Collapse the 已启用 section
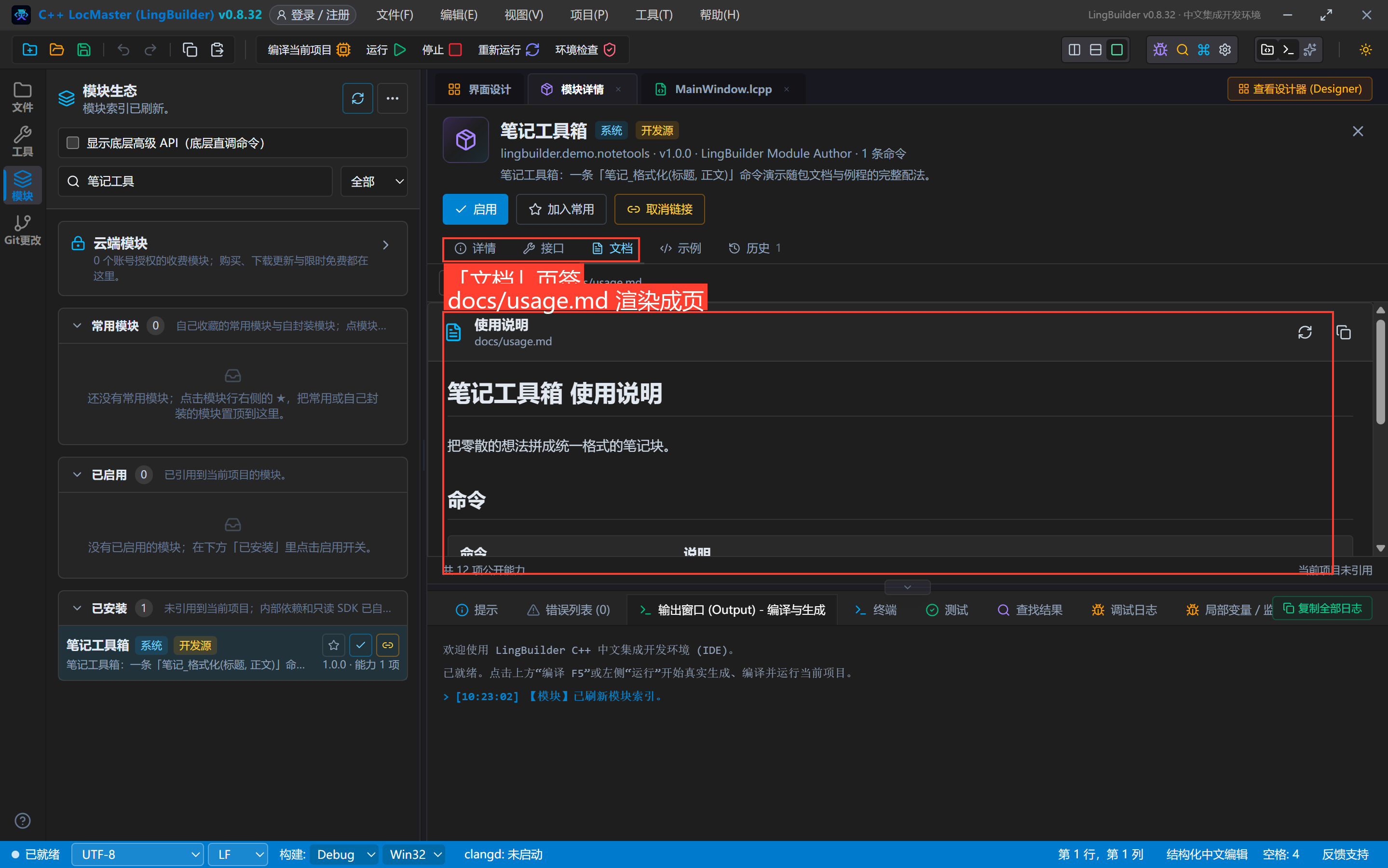 point(77,475)
